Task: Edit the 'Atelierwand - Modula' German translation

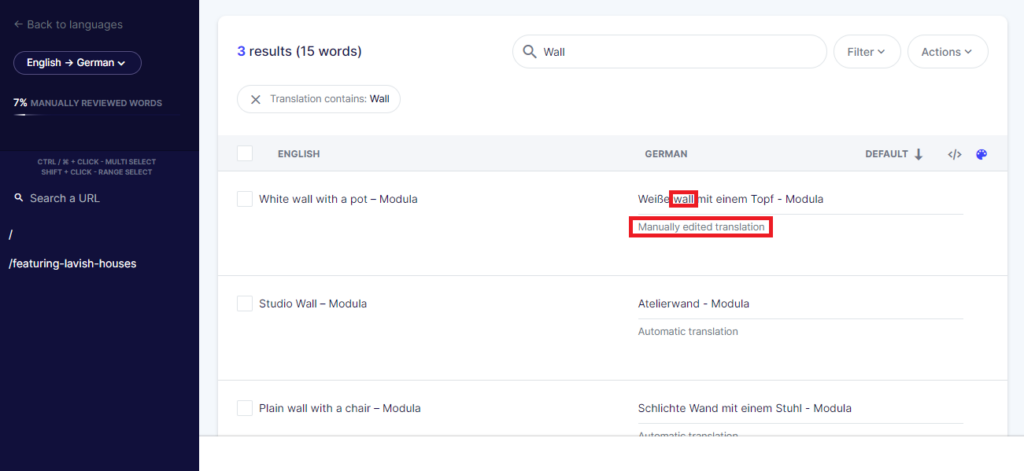Action: (x=693, y=303)
